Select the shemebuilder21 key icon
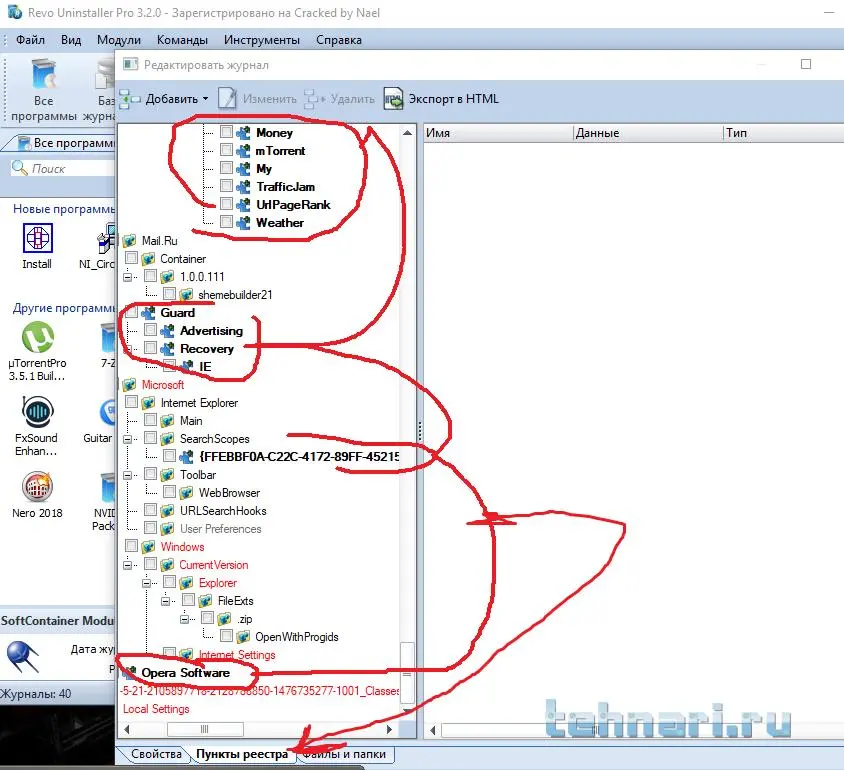 (x=186, y=295)
